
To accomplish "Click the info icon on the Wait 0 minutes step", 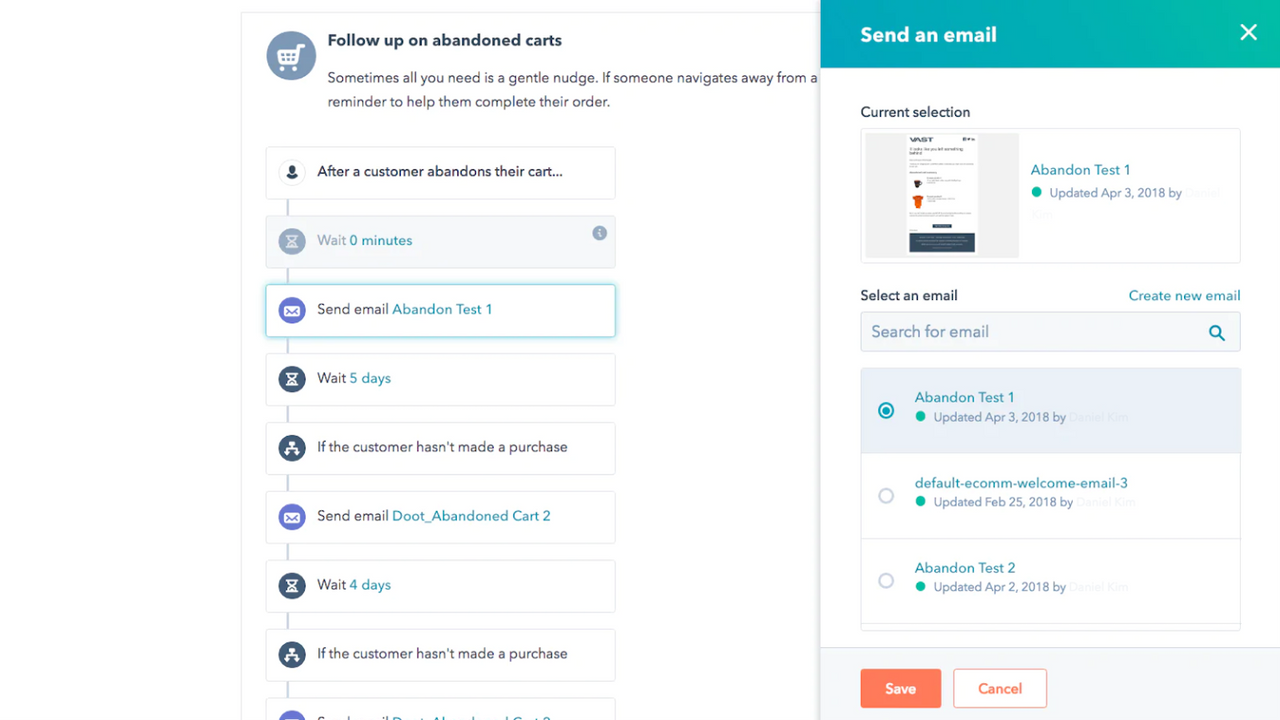I will (599, 232).
